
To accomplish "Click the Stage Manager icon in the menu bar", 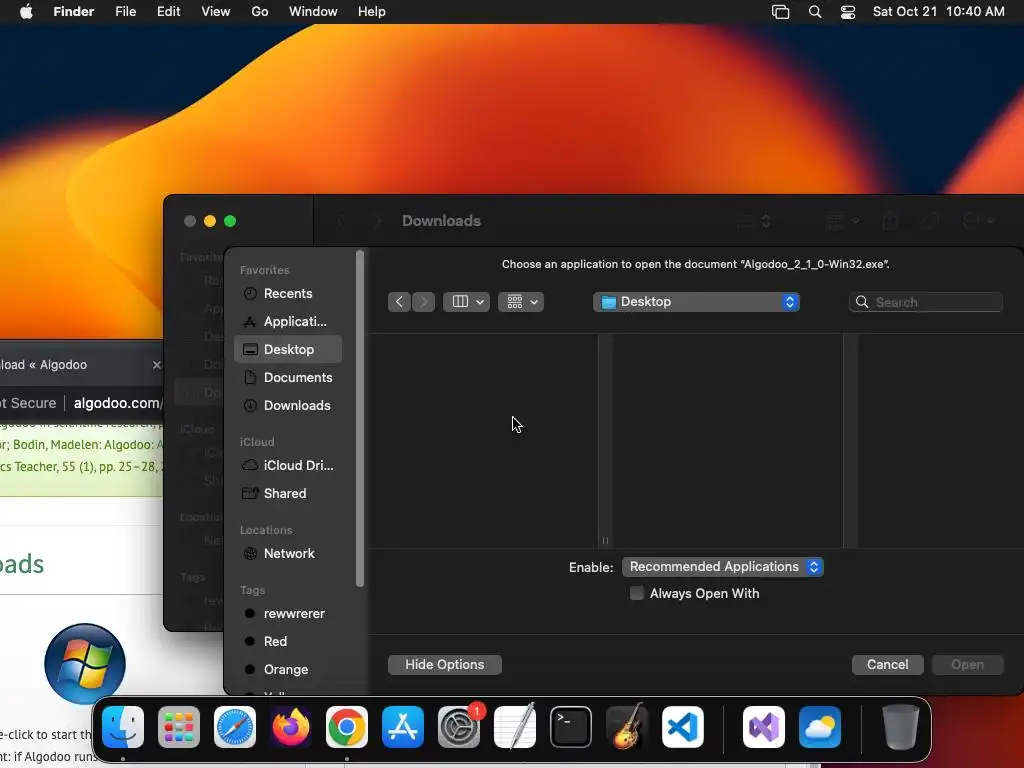I will pos(780,12).
